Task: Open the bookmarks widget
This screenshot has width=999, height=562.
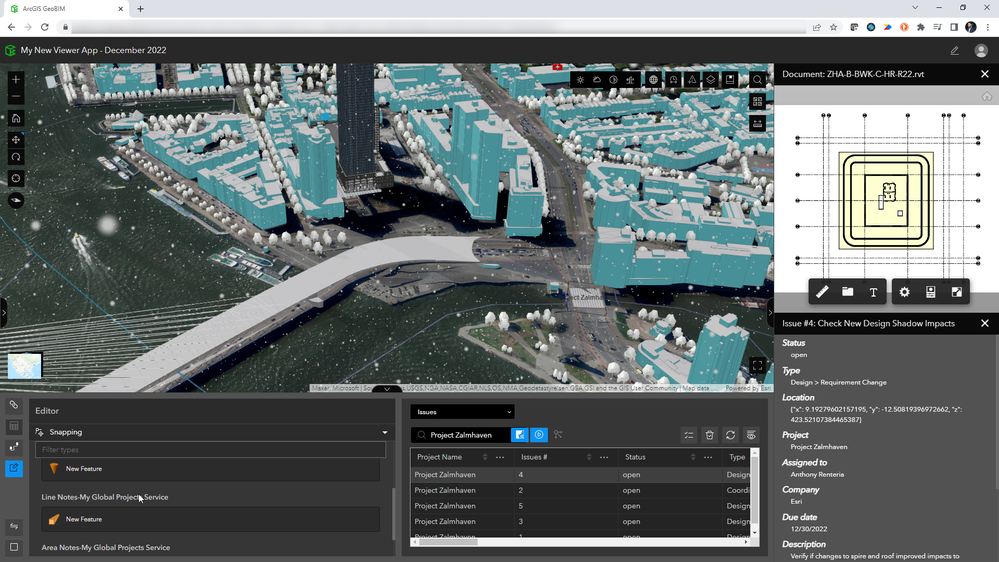Action: click(x=730, y=80)
